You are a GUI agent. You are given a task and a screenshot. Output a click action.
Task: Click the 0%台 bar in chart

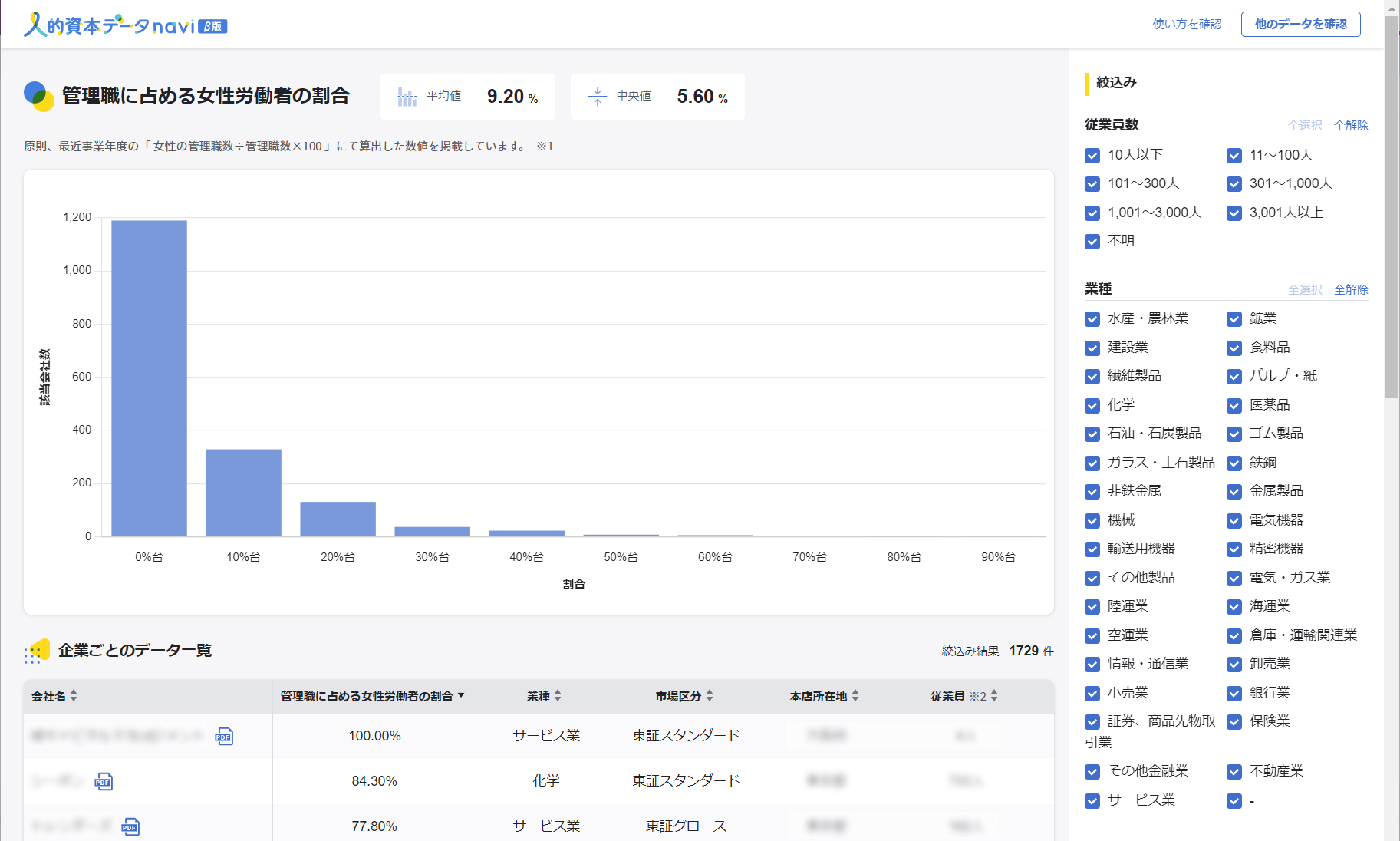pyautogui.click(x=149, y=378)
